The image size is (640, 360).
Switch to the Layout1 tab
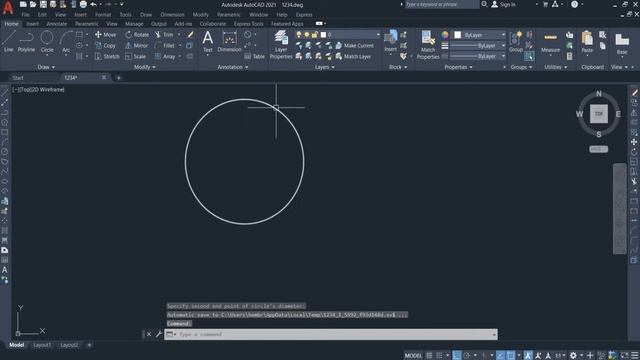[x=42, y=345]
